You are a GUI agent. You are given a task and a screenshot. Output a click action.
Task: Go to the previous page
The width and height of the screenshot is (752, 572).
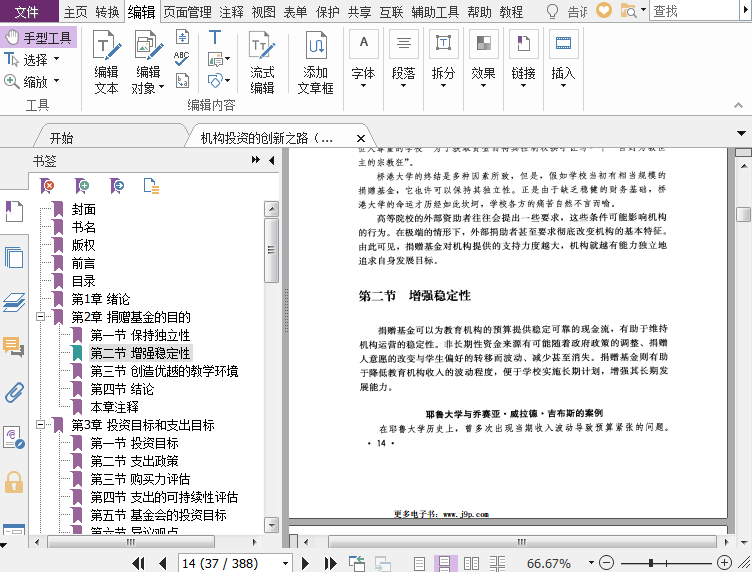[163, 563]
